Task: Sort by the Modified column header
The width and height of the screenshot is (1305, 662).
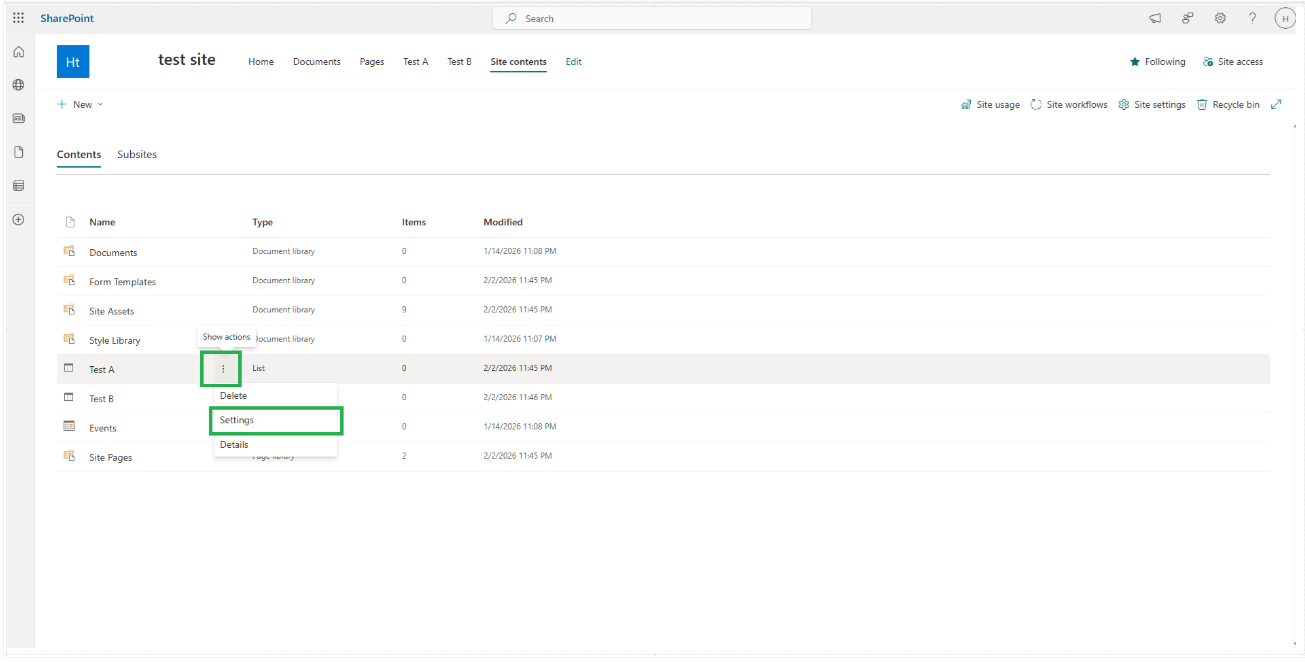Action: tap(503, 222)
